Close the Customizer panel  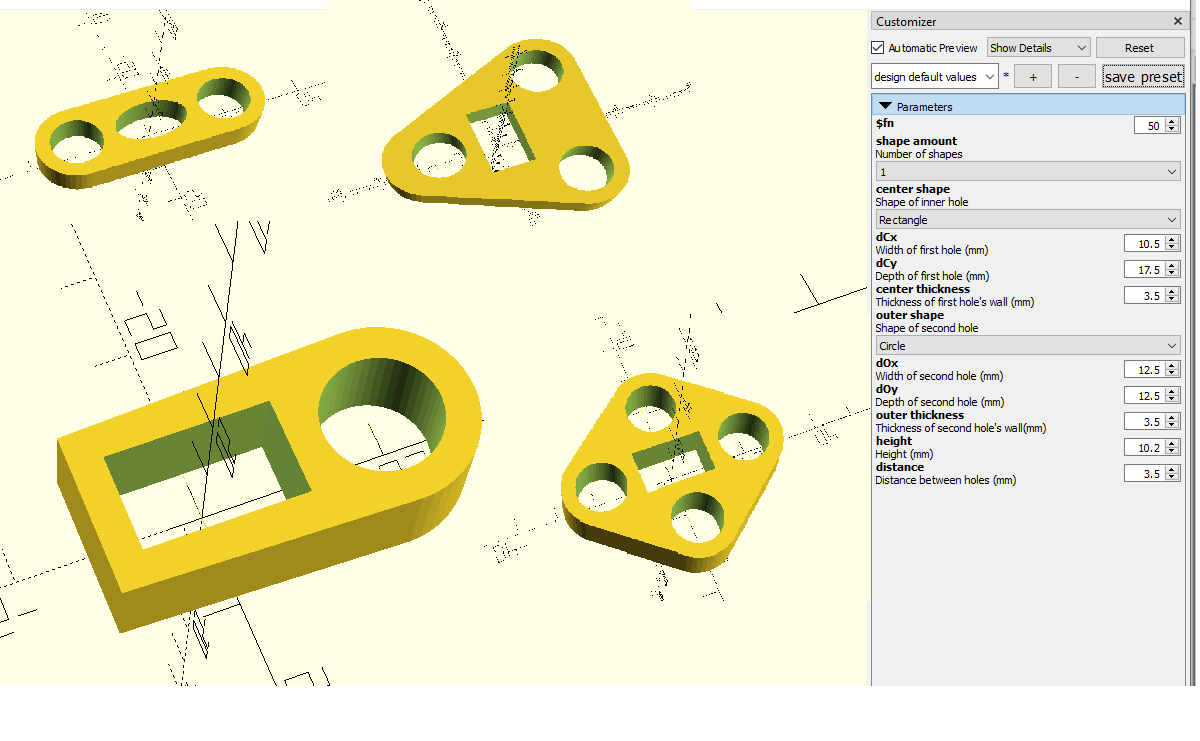pos(1177,21)
